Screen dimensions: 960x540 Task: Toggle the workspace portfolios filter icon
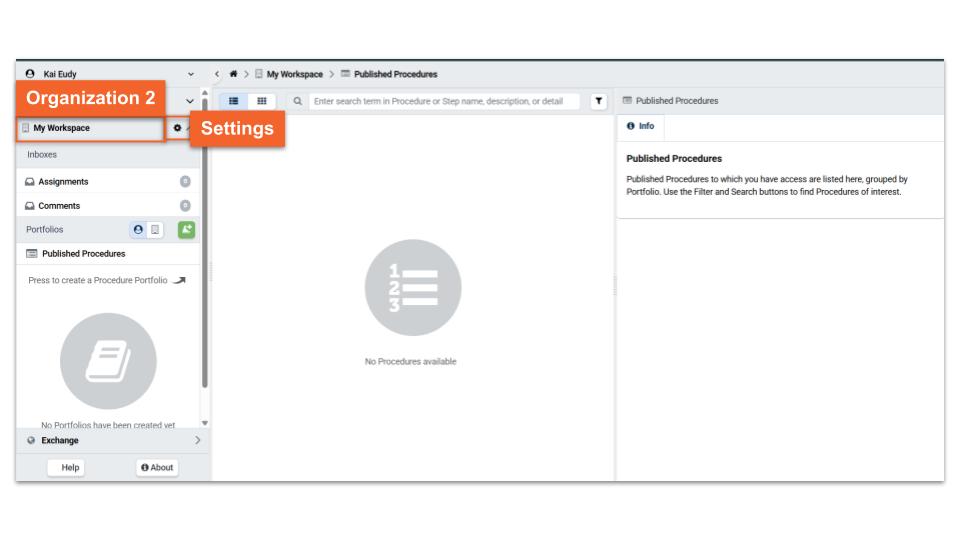pyautogui.click(x=155, y=230)
